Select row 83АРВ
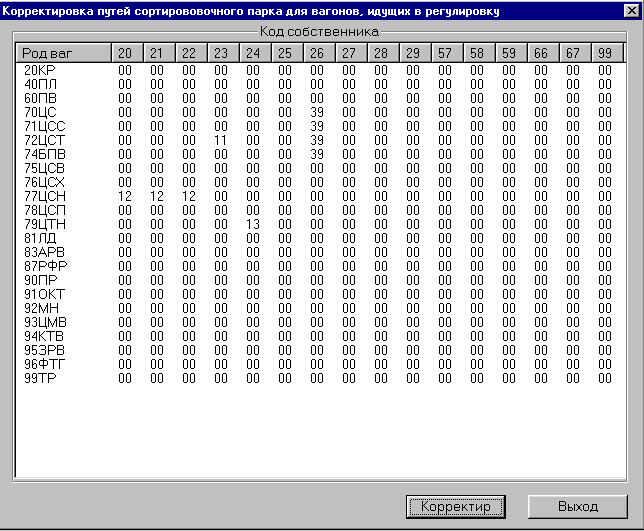Viewport: 644px width, 531px height. [320, 252]
